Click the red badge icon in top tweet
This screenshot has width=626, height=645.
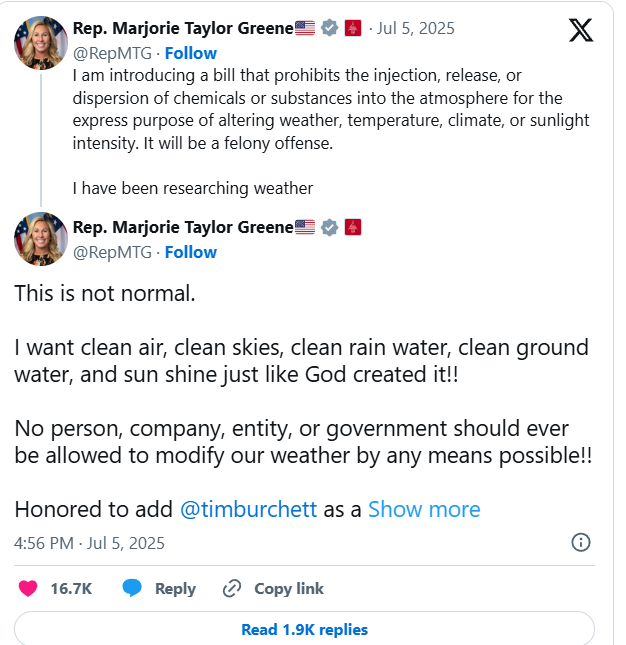click(353, 29)
